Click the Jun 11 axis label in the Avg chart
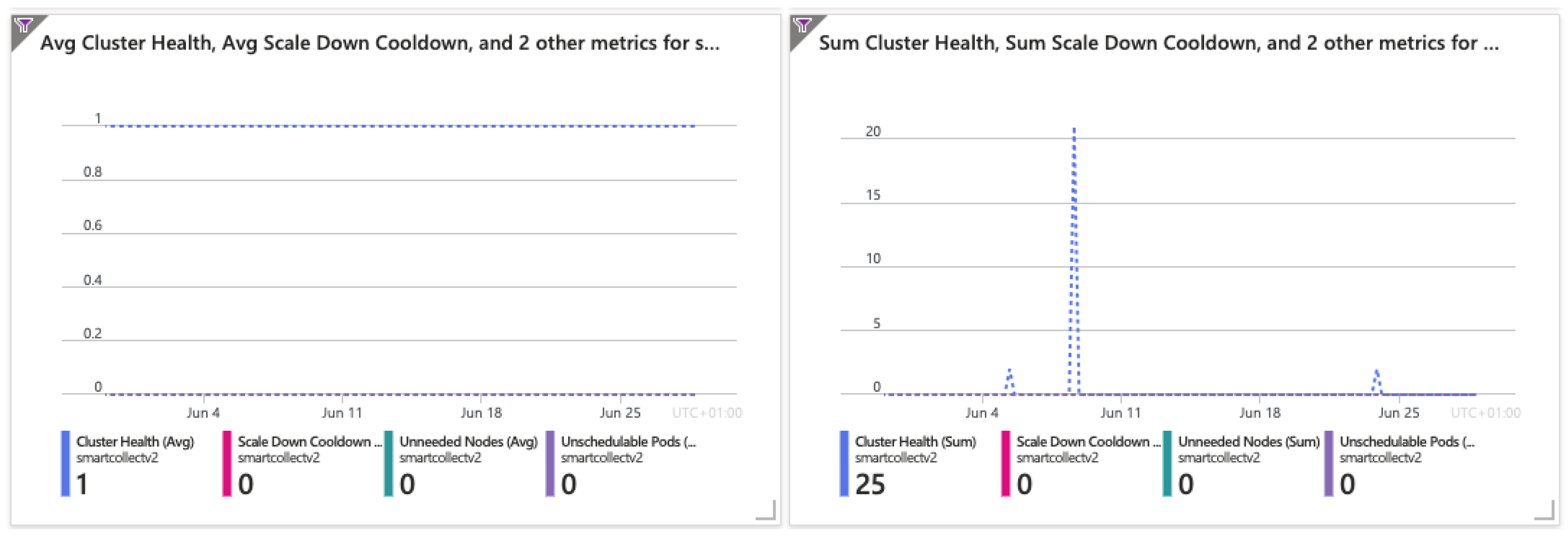Image resolution: width=1568 pixels, height=536 pixels. (342, 413)
